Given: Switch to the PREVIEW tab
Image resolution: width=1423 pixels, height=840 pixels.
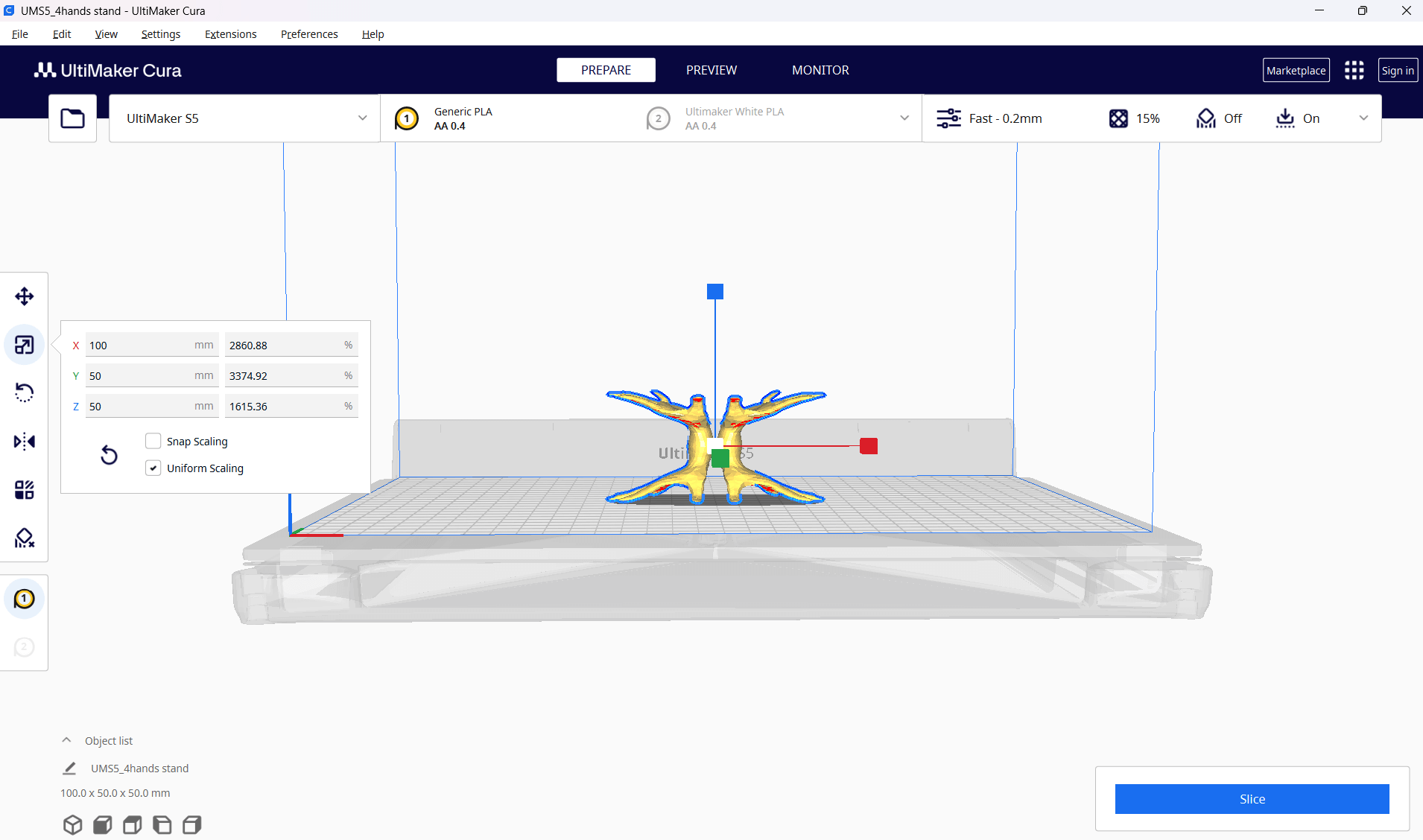Looking at the screenshot, I should (x=711, y=70).
